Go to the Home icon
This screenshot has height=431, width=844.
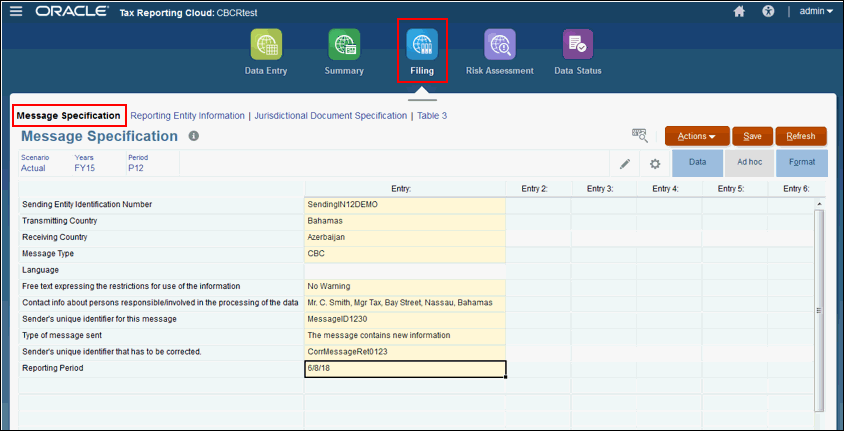pos(739,11)
